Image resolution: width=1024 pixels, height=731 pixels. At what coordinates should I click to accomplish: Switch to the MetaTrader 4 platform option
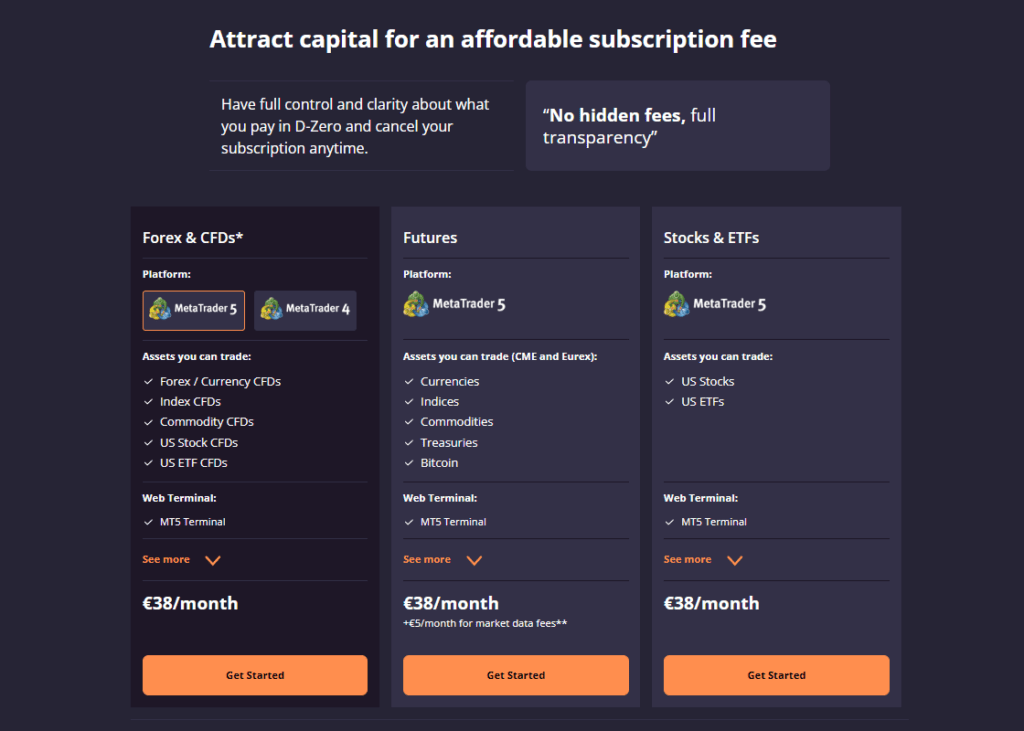(304, 310)
